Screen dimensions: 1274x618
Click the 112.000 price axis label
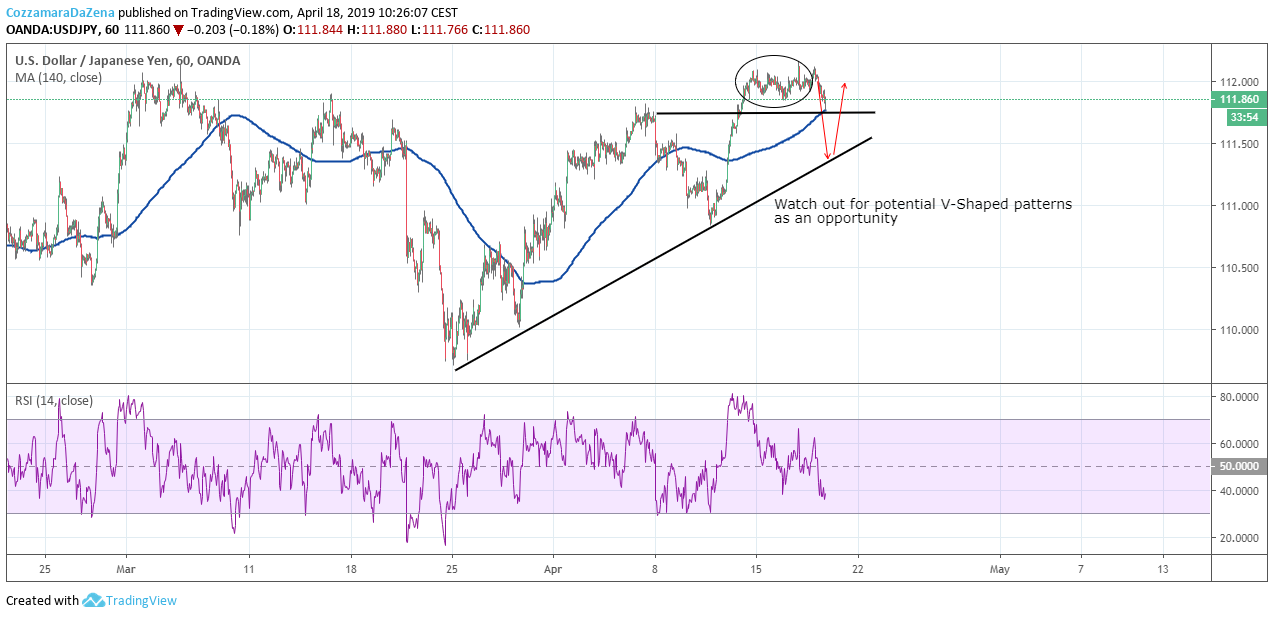pos(1237,82)
